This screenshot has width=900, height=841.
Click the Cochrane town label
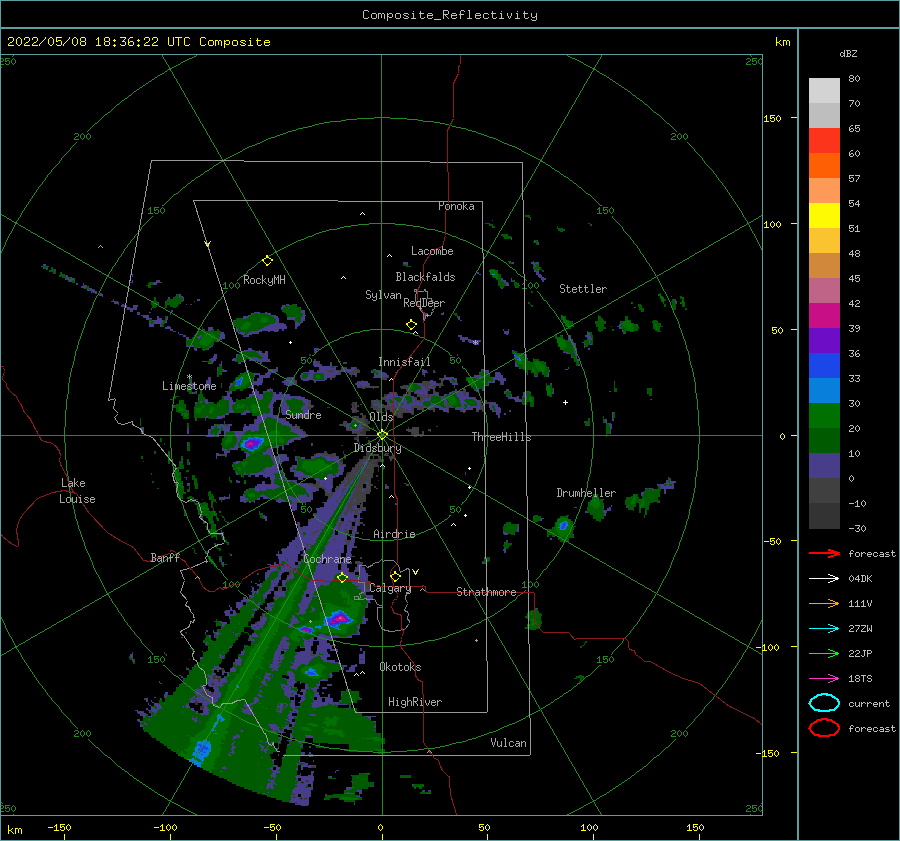tap(327, 559)
